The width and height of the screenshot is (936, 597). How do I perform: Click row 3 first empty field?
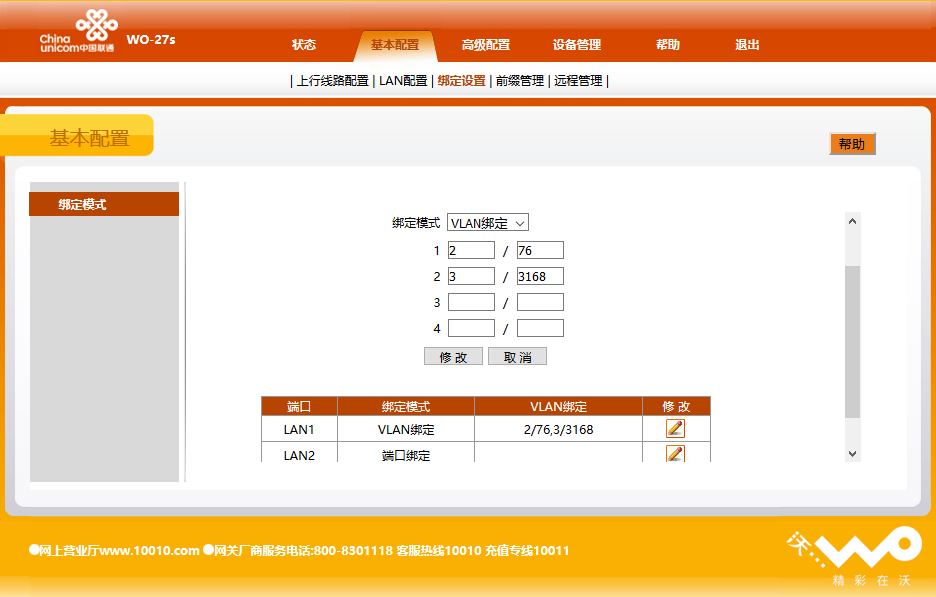click(x=471, y=302)
